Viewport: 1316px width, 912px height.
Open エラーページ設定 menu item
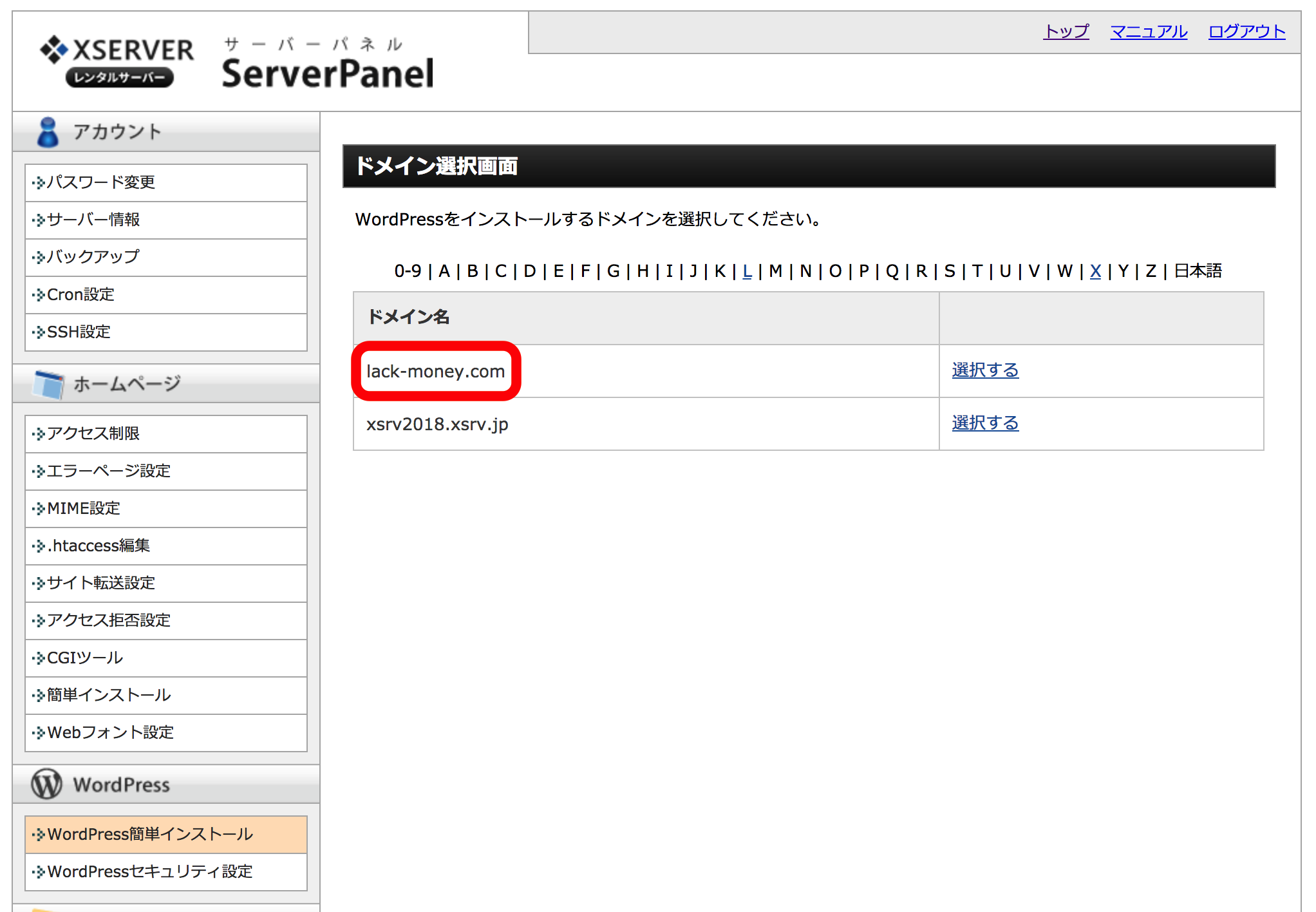click(166, 471)
